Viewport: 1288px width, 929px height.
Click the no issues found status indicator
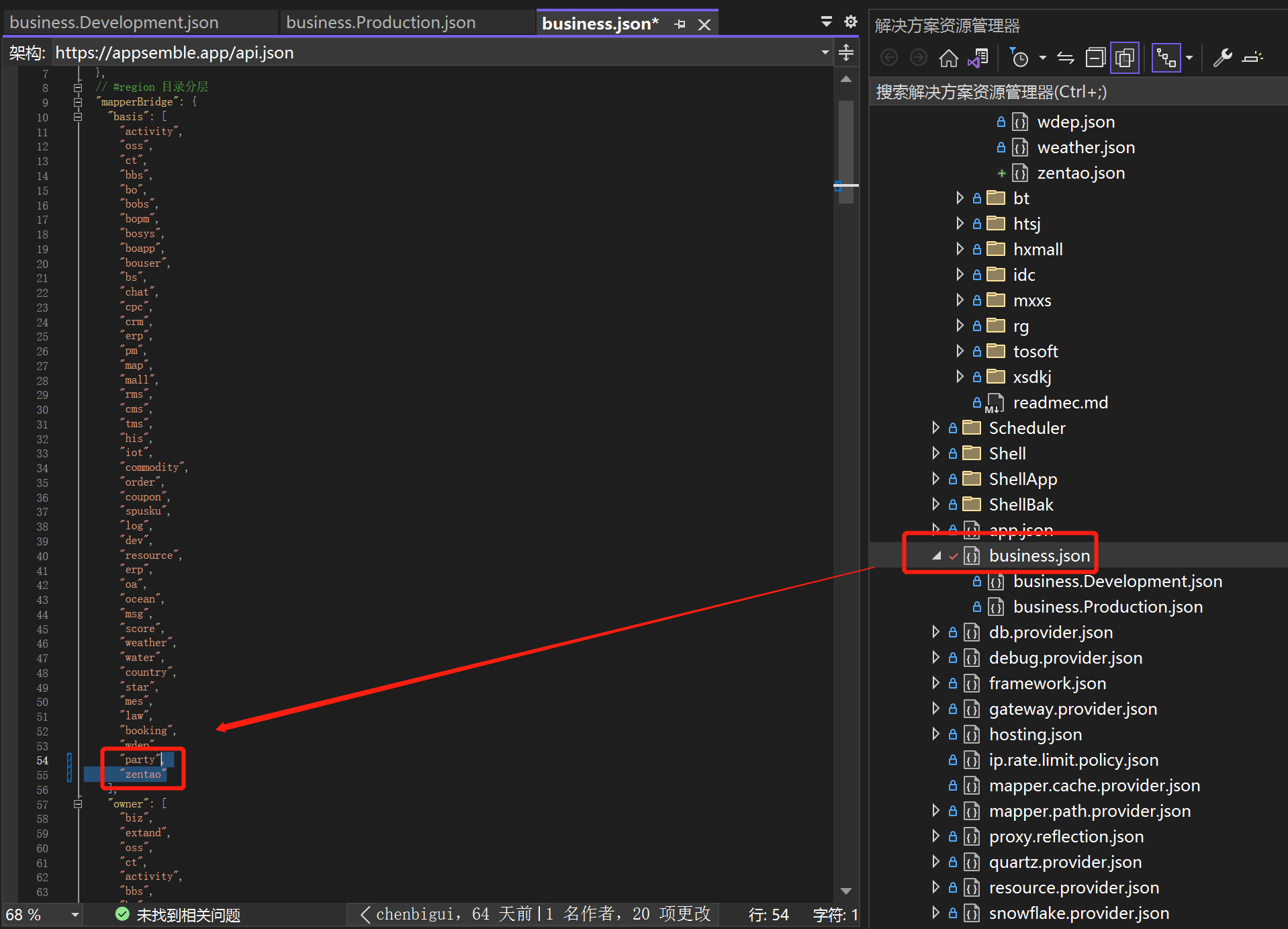[x=178, y=914]
